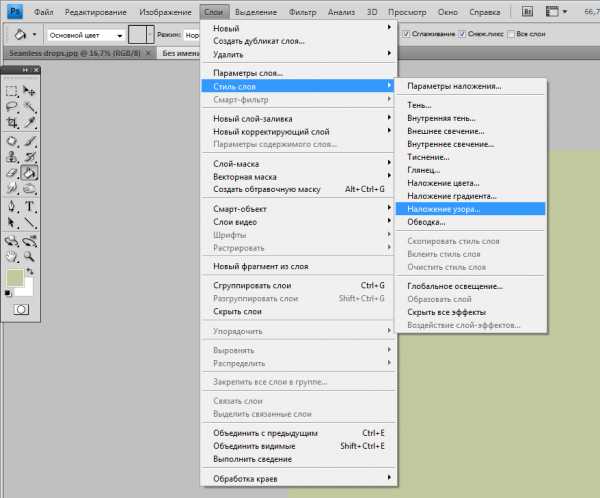Switch to Seamless drops.jpg document tab
The width and height of the screenshot is (600, 498).
[x=62, y=52]
